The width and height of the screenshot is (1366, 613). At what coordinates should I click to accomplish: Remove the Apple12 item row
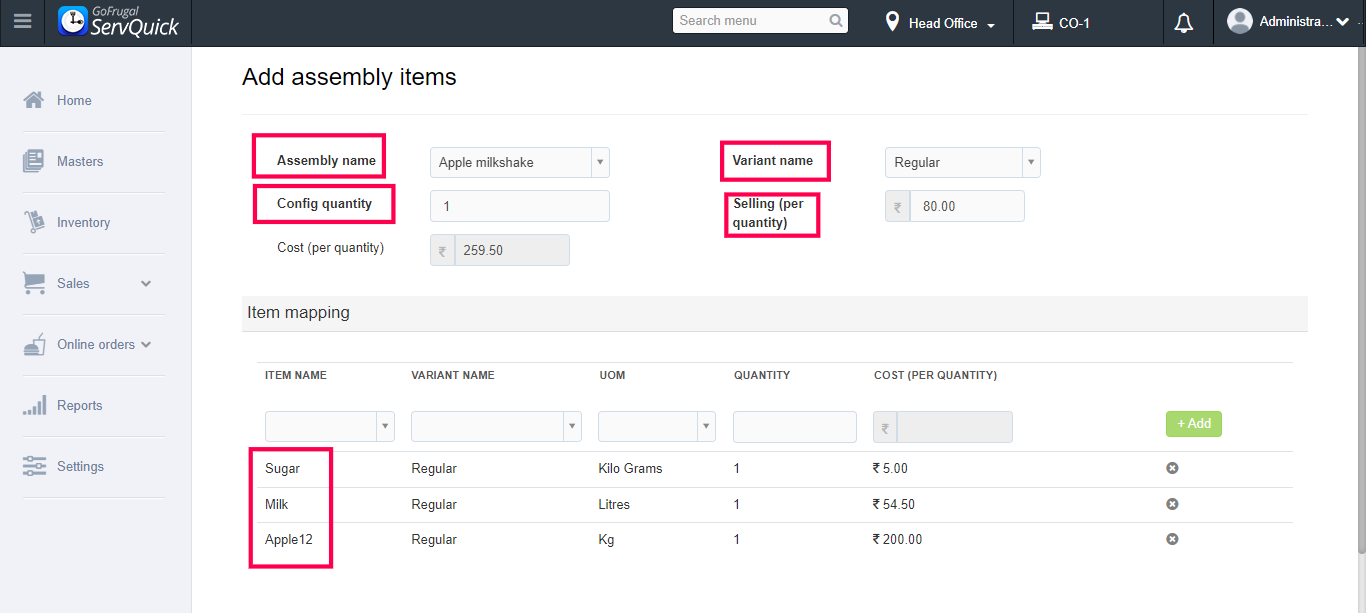(1172, 539)
